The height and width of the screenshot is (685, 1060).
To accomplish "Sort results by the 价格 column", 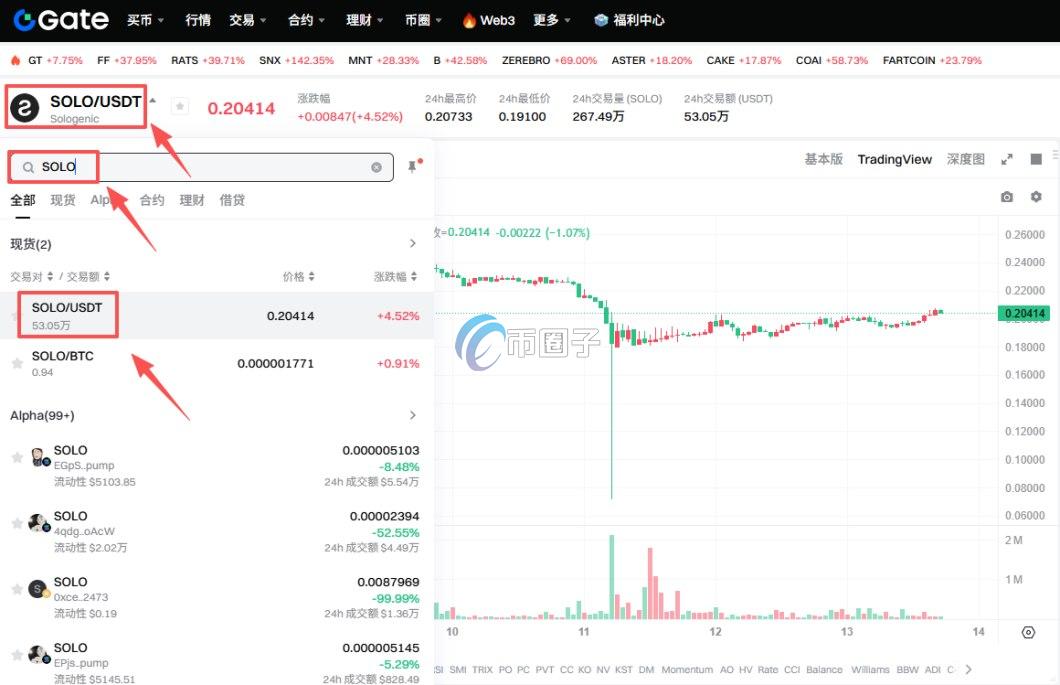I will pos(298,276).
